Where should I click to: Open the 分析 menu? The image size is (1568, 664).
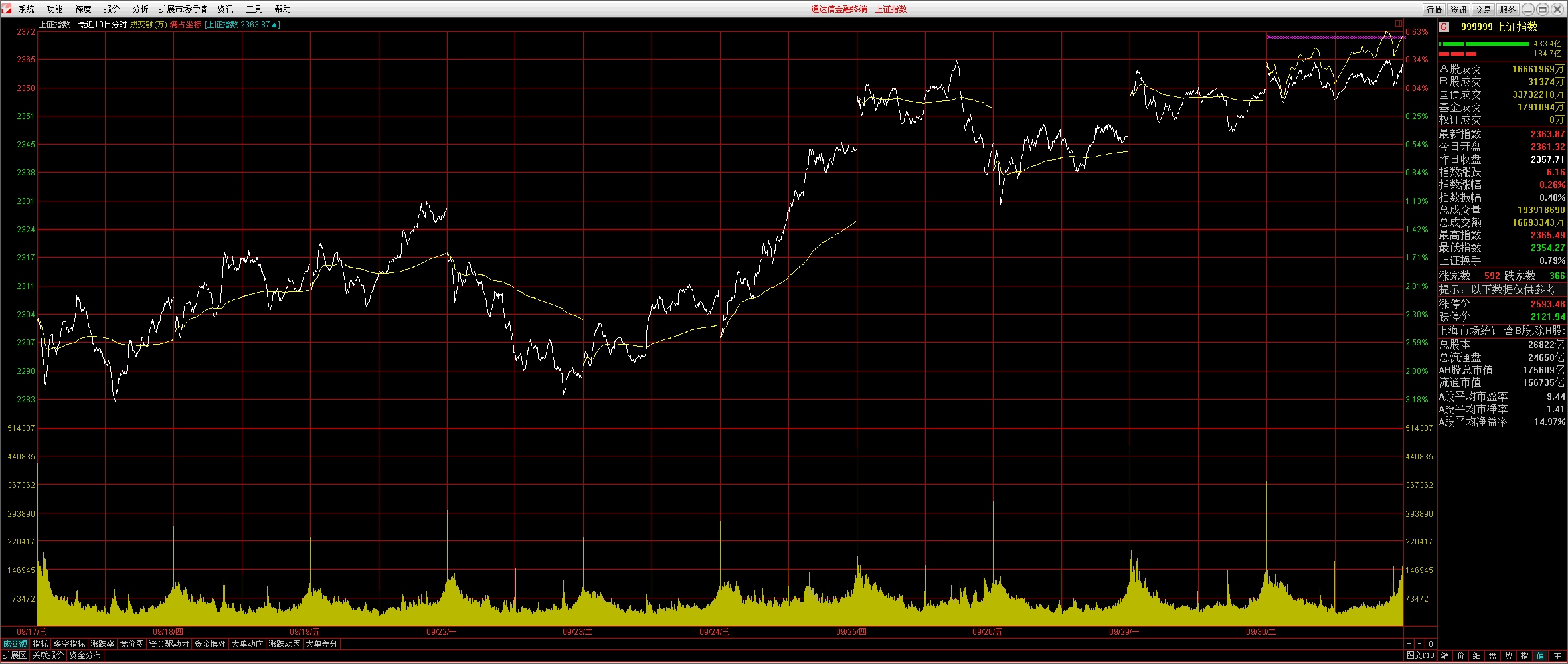(x=141, y=9)
